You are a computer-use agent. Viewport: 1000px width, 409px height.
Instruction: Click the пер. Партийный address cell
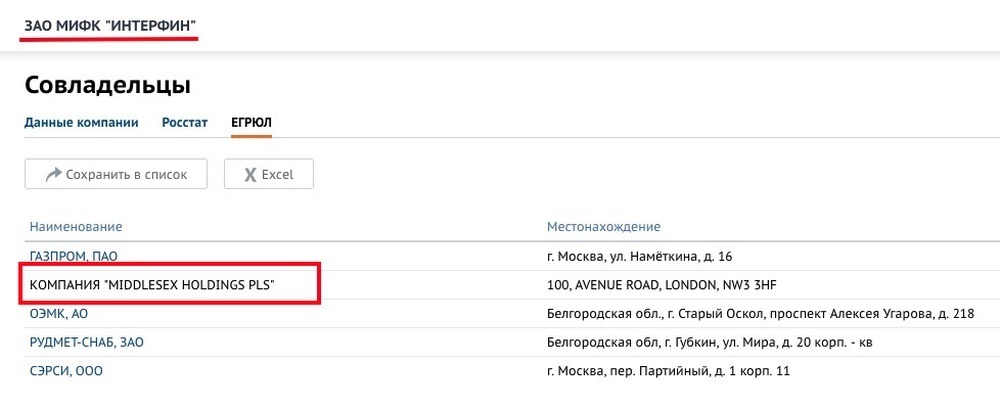pos(668,371)
